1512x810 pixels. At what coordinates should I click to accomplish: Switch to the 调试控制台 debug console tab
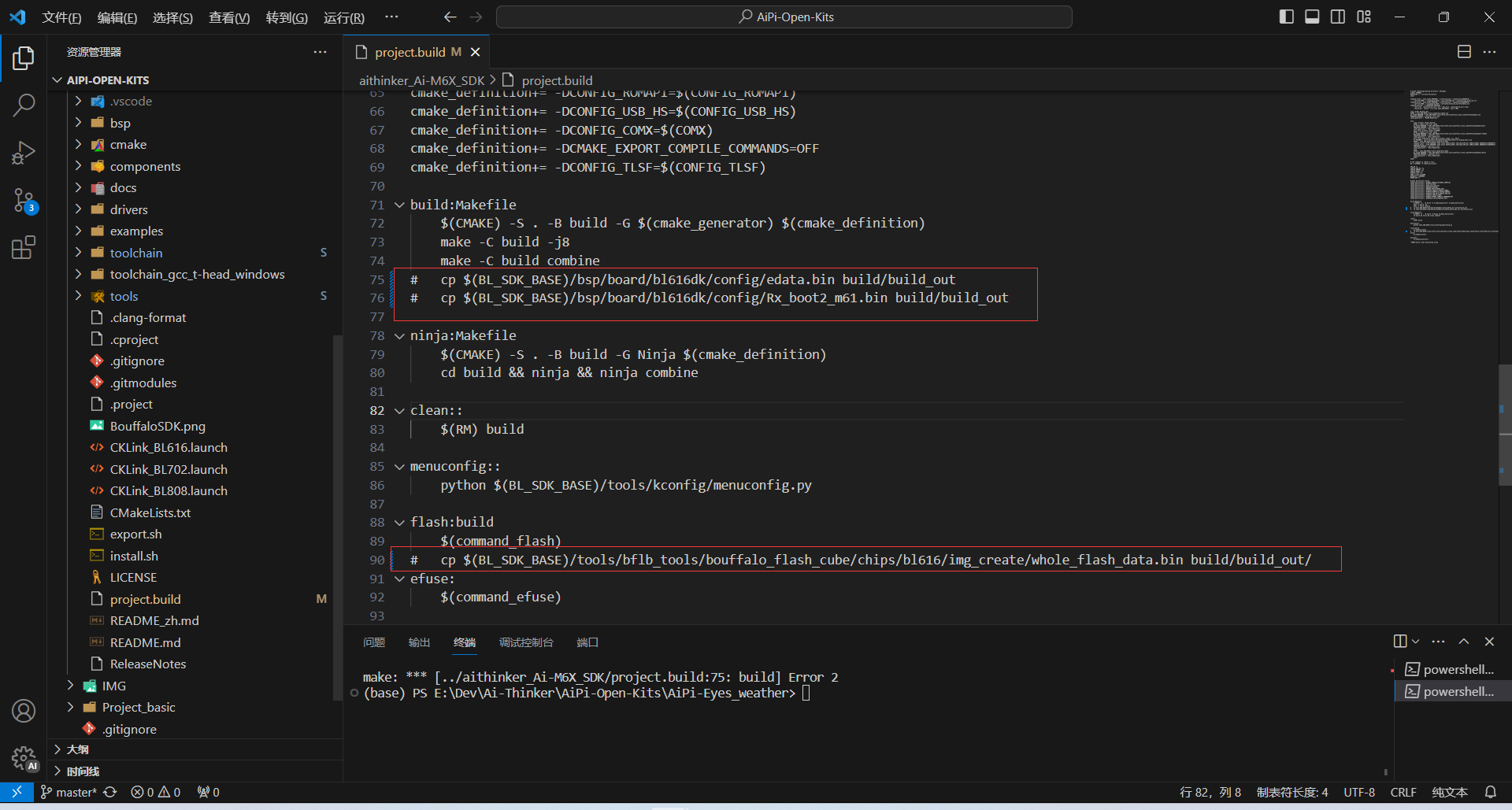click(526, 642)
